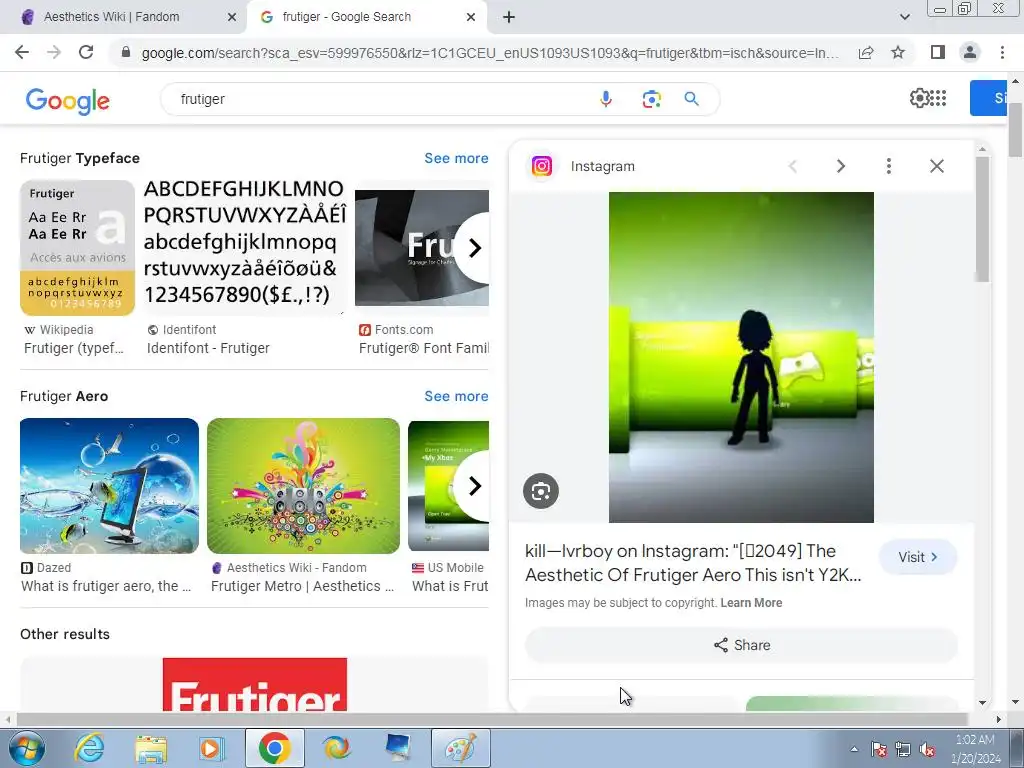Image resolution: width=1024 pixels, height=768 pixels.
Task: Click the blue search magnifier icon
Action: 692,99
